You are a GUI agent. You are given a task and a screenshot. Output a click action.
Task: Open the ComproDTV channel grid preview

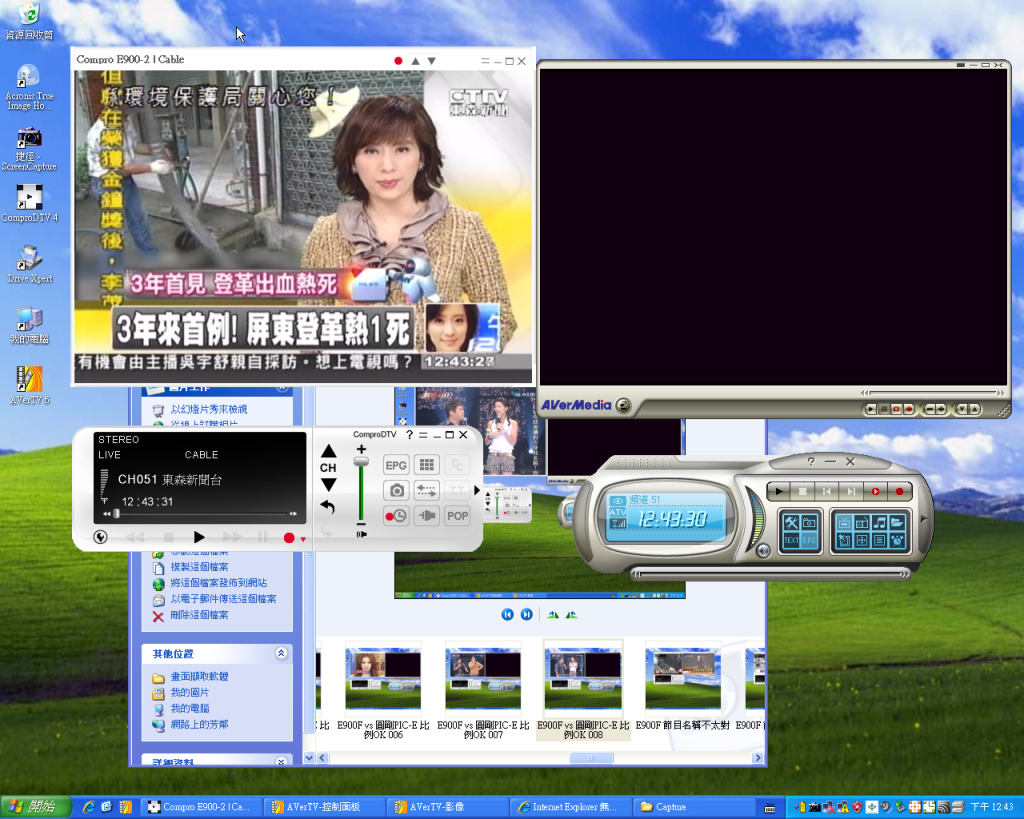(426, 465)
